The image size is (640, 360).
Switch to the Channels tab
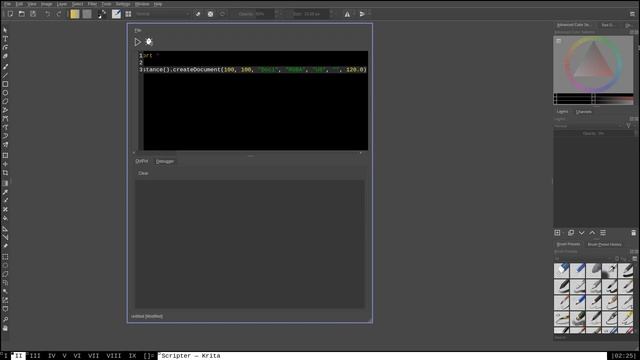tap(584, 111)
